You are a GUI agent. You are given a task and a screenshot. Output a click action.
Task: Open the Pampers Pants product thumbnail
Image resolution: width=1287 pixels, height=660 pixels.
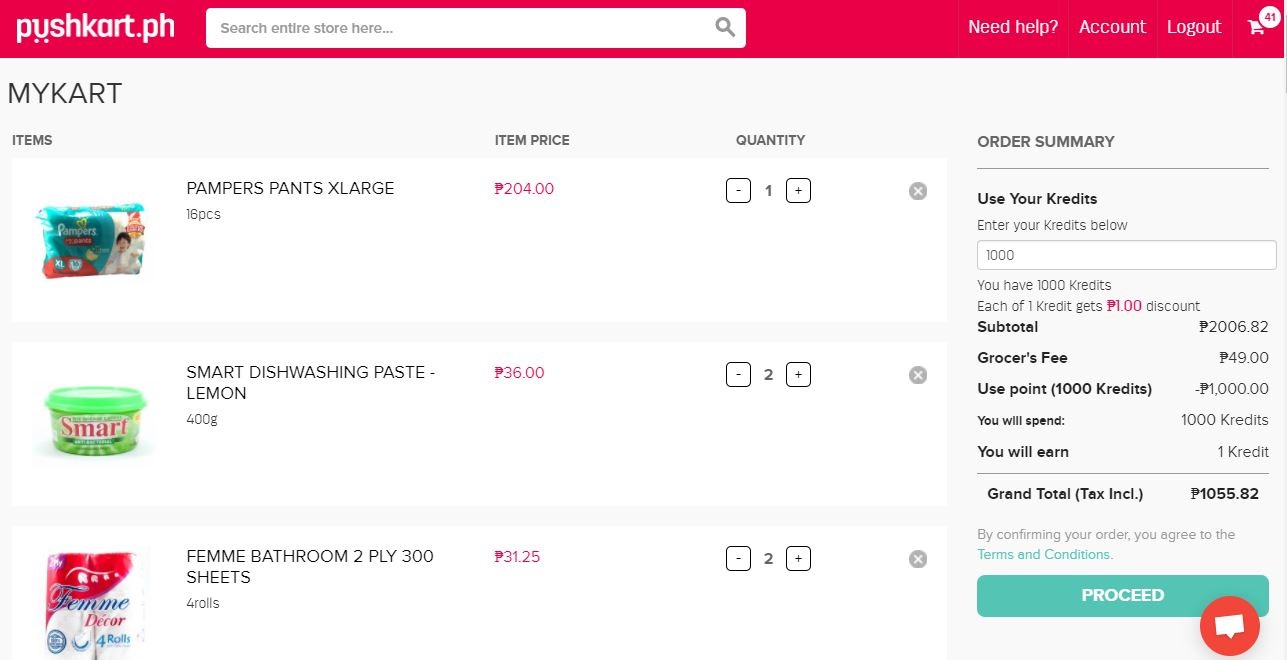pos(92,239)
